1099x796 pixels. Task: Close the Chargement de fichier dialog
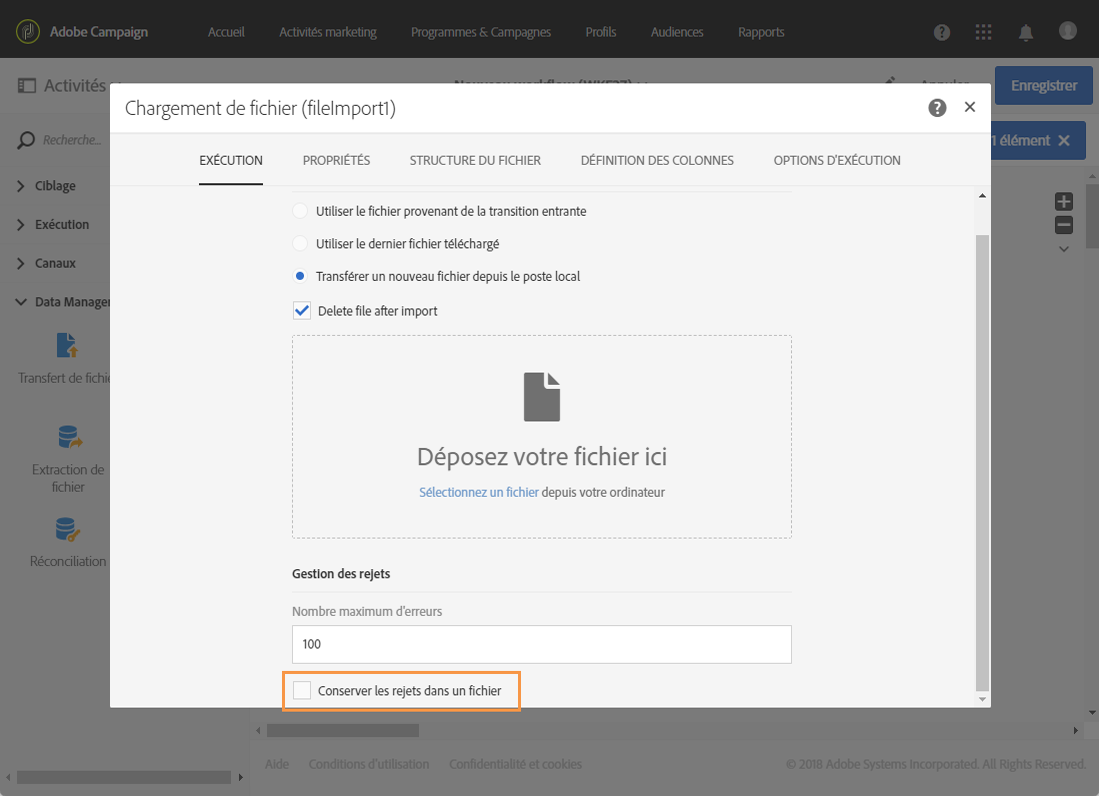[970, 107]
